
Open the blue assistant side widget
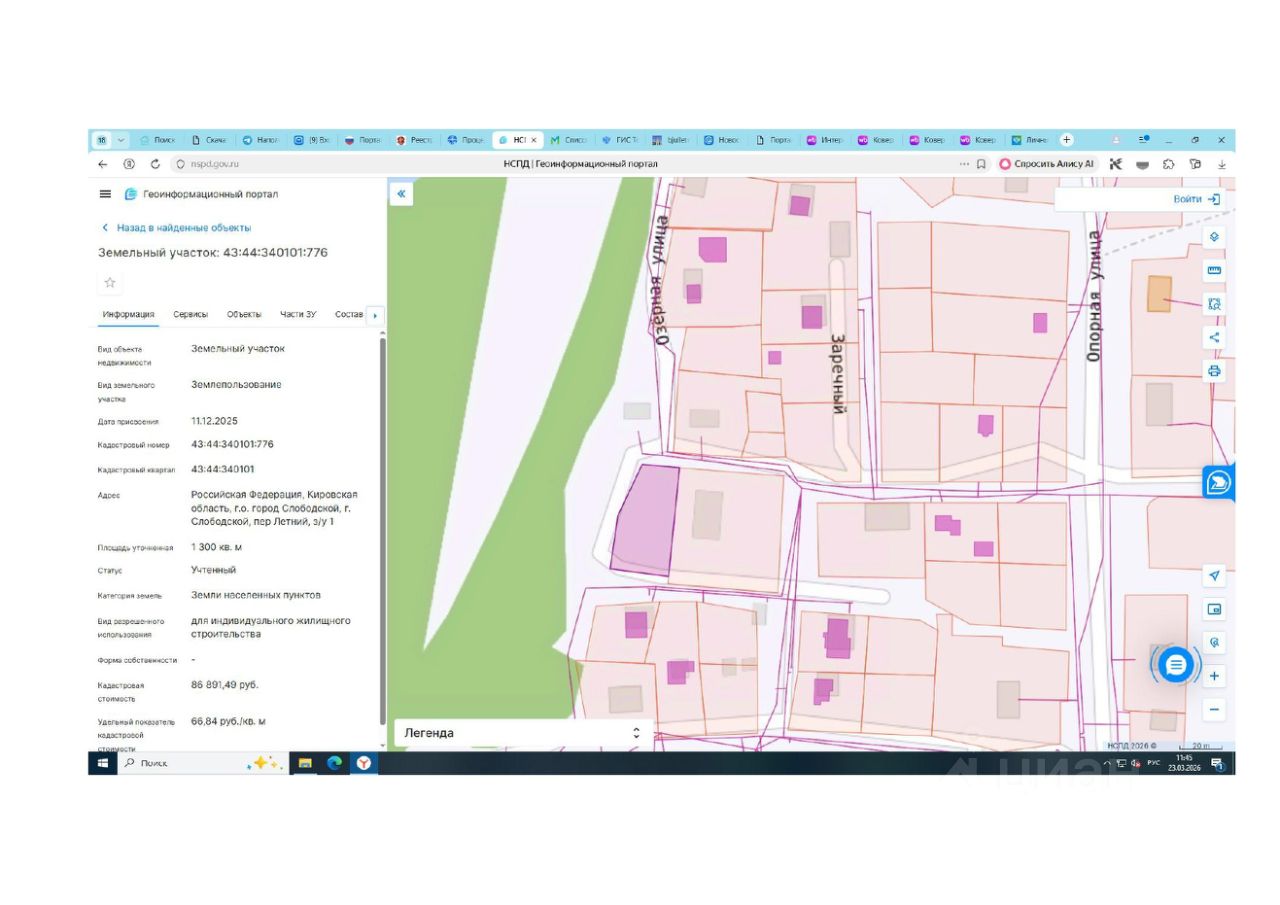click(x=1219, y=483)
